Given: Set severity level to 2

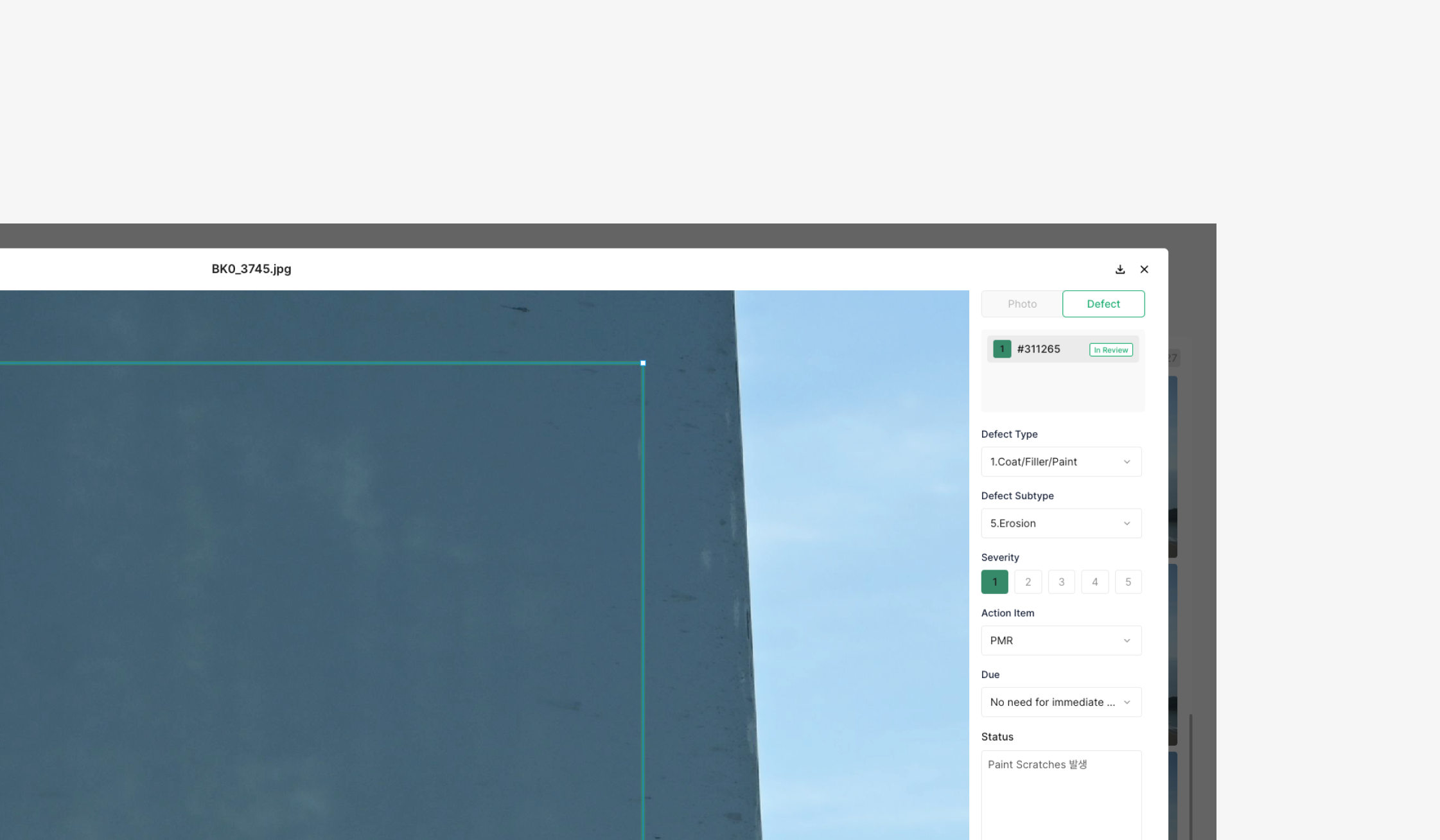Looking at the screenshot, I should (x=1028, y=582).
